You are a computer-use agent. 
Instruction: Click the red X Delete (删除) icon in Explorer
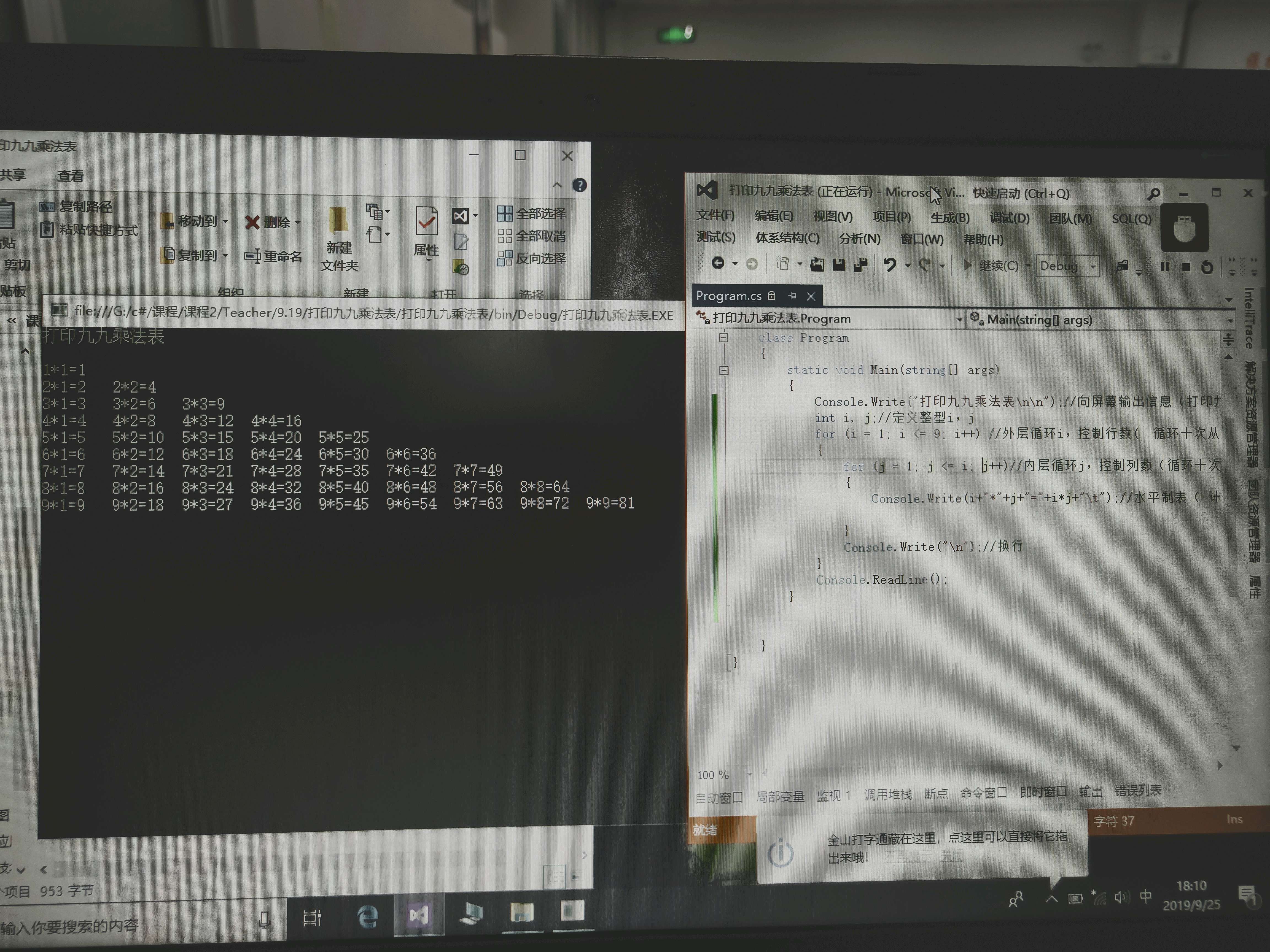pyautogui.click(x=252, y=222)
